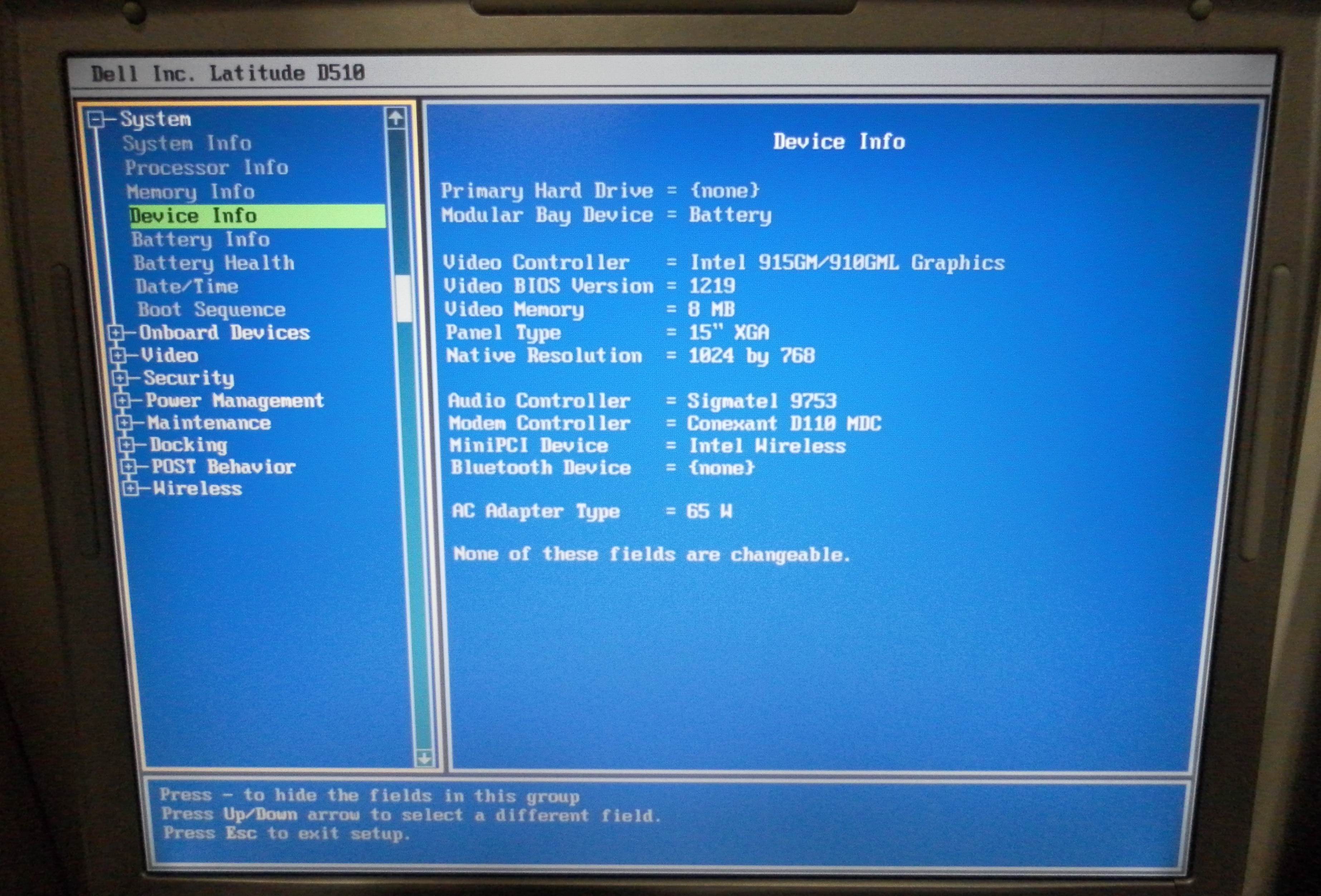Select the Docking label

click(189, 445)
